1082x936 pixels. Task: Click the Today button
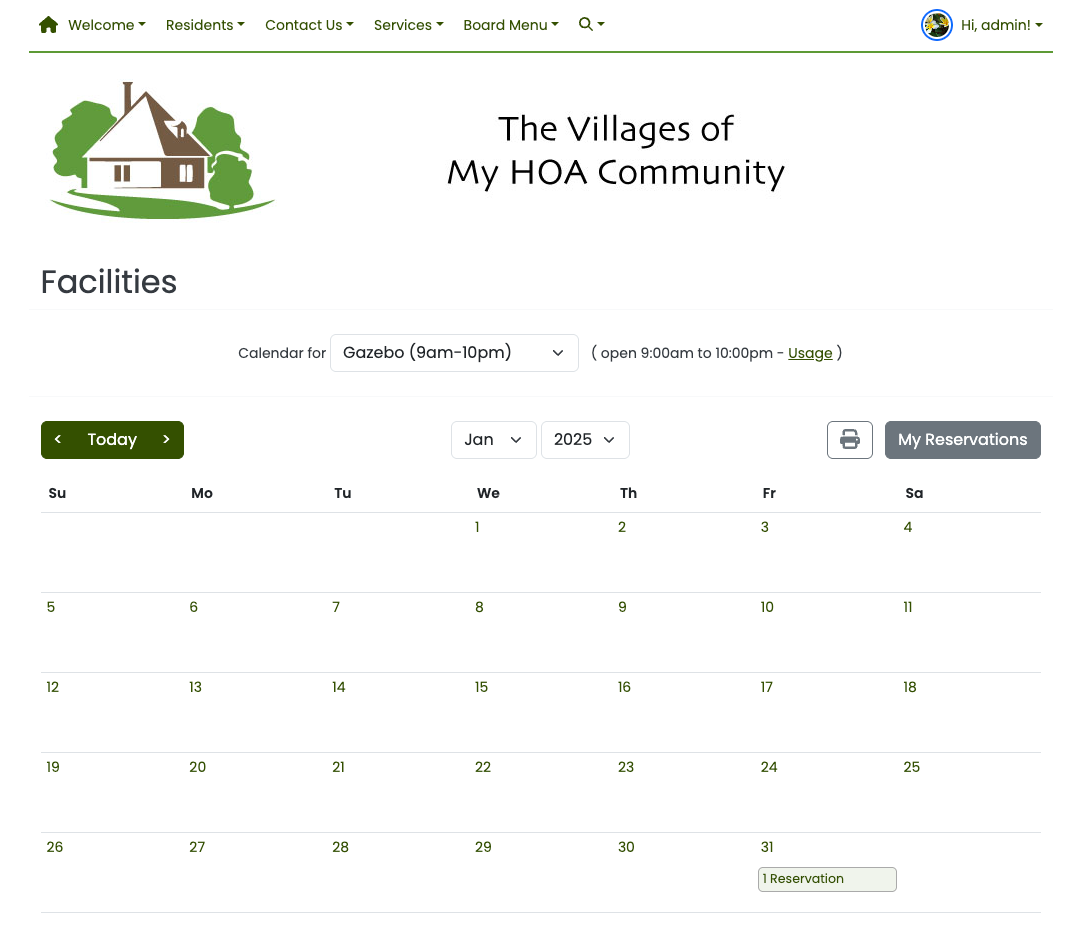pos(112,439)
